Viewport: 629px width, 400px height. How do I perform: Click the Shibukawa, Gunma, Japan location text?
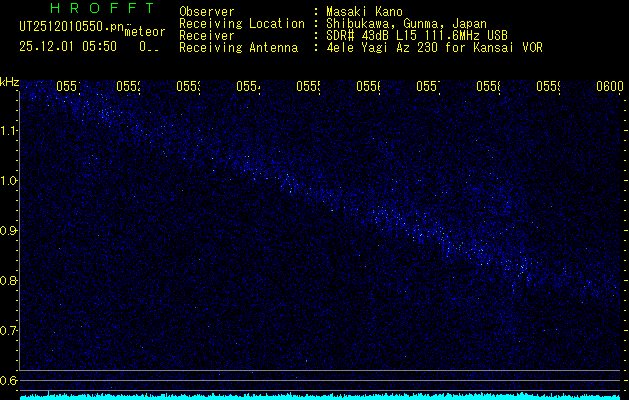[406, 24]
